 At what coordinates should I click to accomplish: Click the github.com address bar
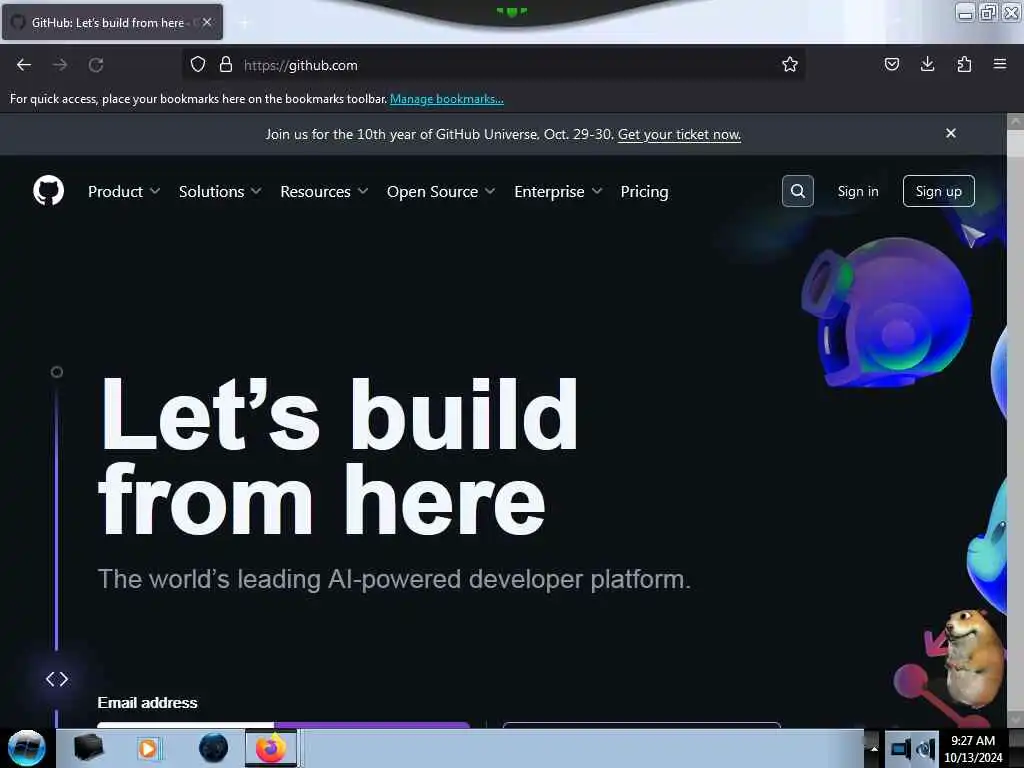coord(493,65)
